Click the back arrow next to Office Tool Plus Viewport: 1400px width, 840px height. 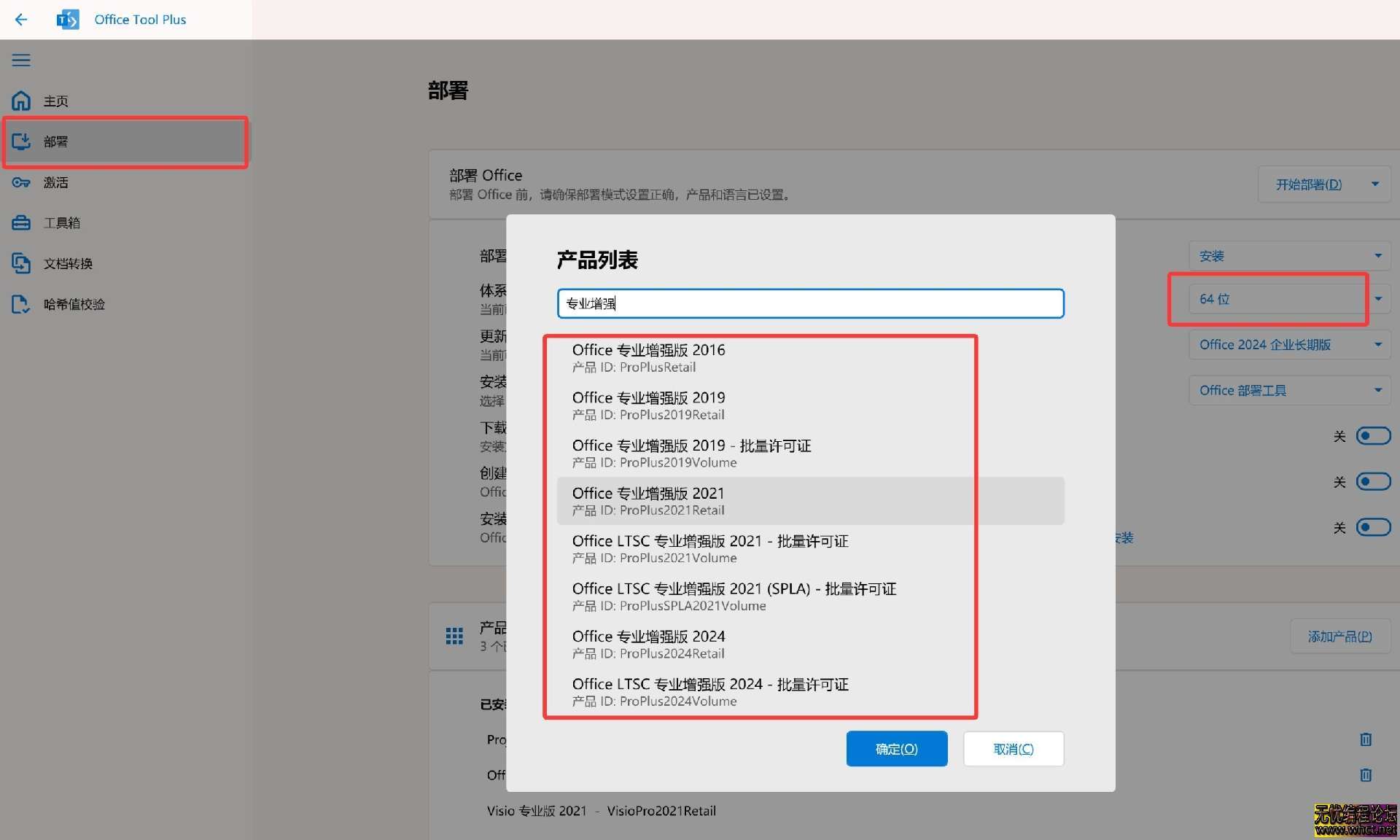point(20,20)
